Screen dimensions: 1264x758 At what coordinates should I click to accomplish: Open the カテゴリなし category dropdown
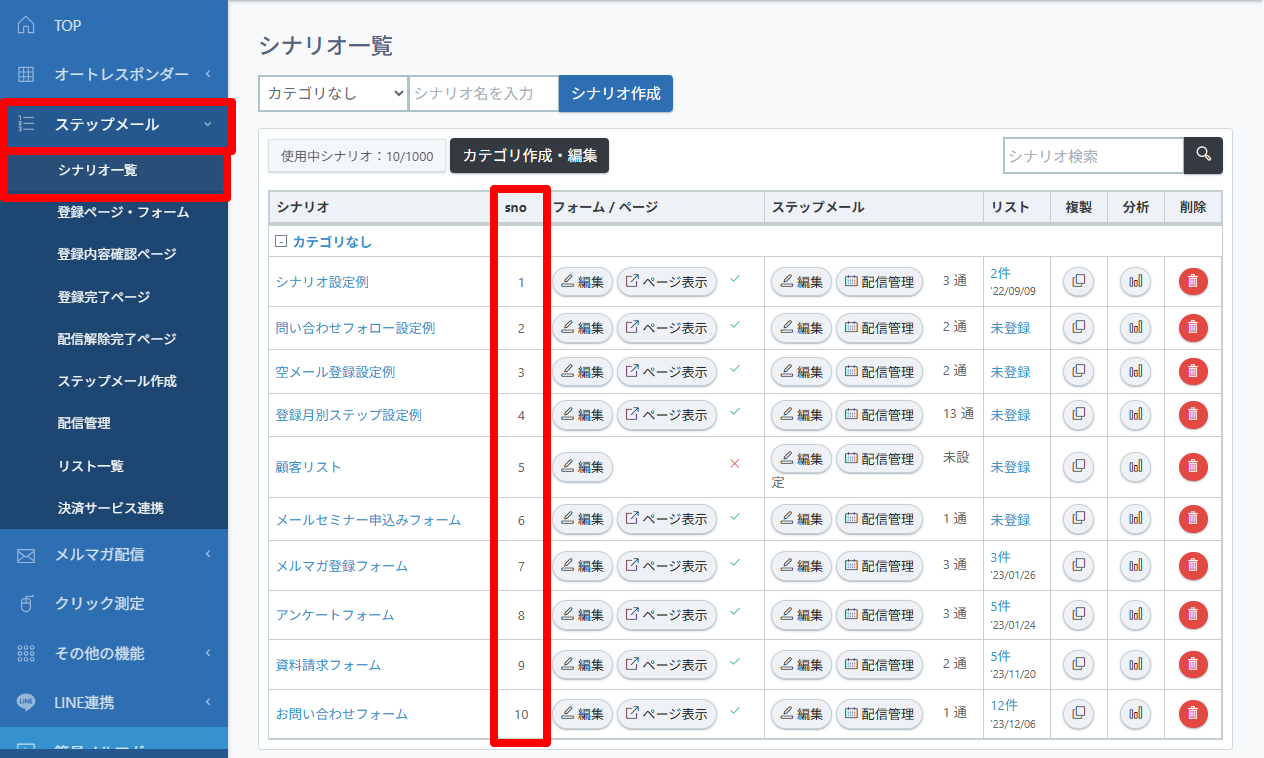333,93
